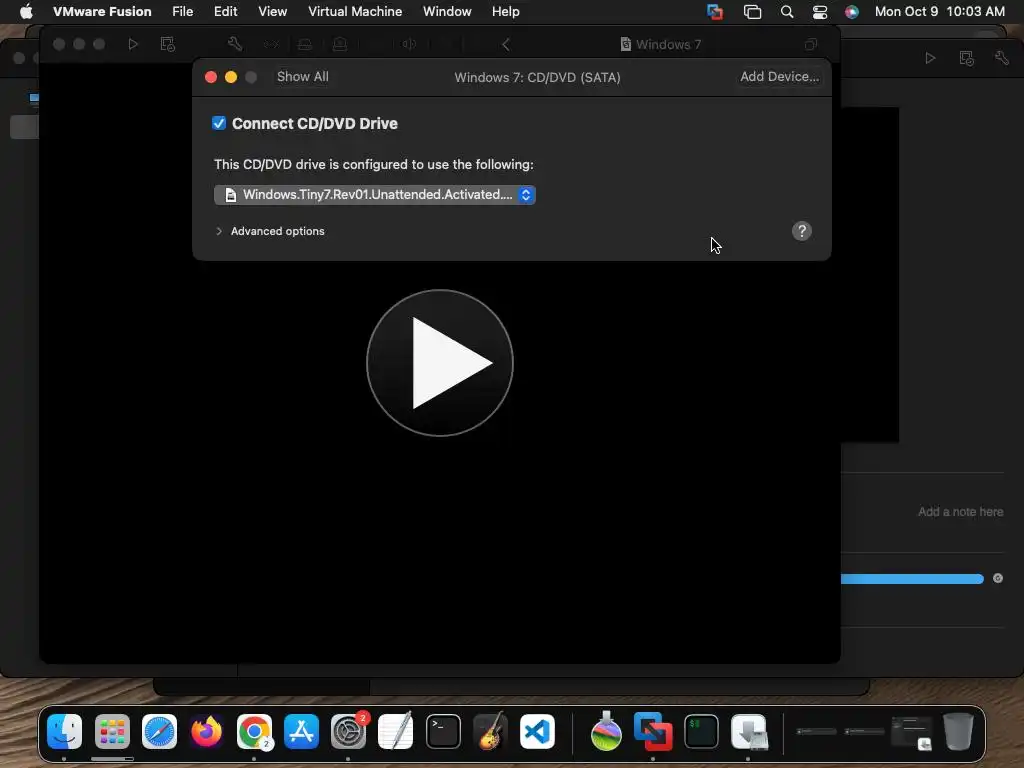The width and height of the screenshot is (1024, 768).
Task: Click the snapshot icon in the Windows 7 toolbar
Action: click(168, 44)
